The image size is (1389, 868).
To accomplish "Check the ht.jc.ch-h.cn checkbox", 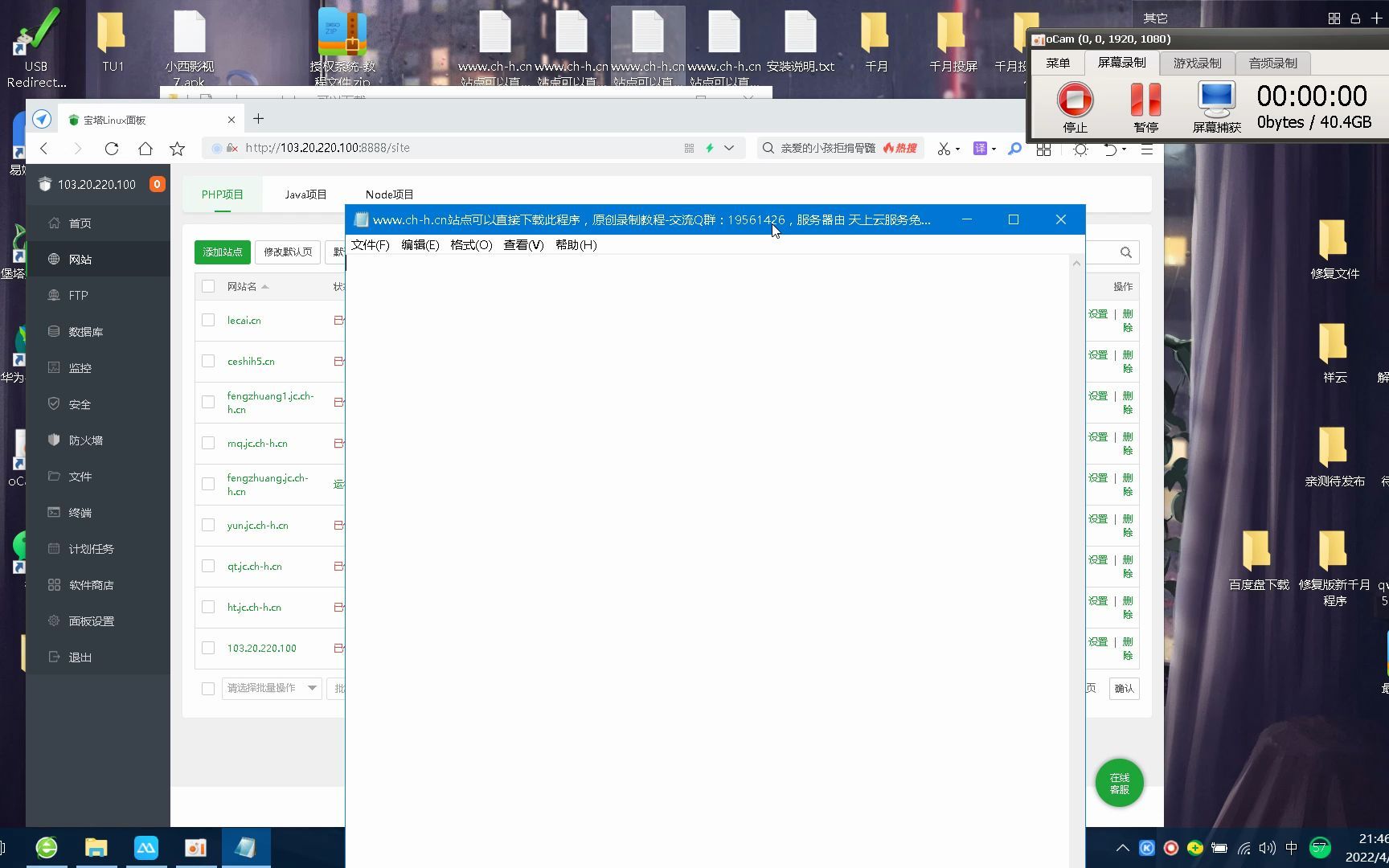I will [x=208, y=607].
